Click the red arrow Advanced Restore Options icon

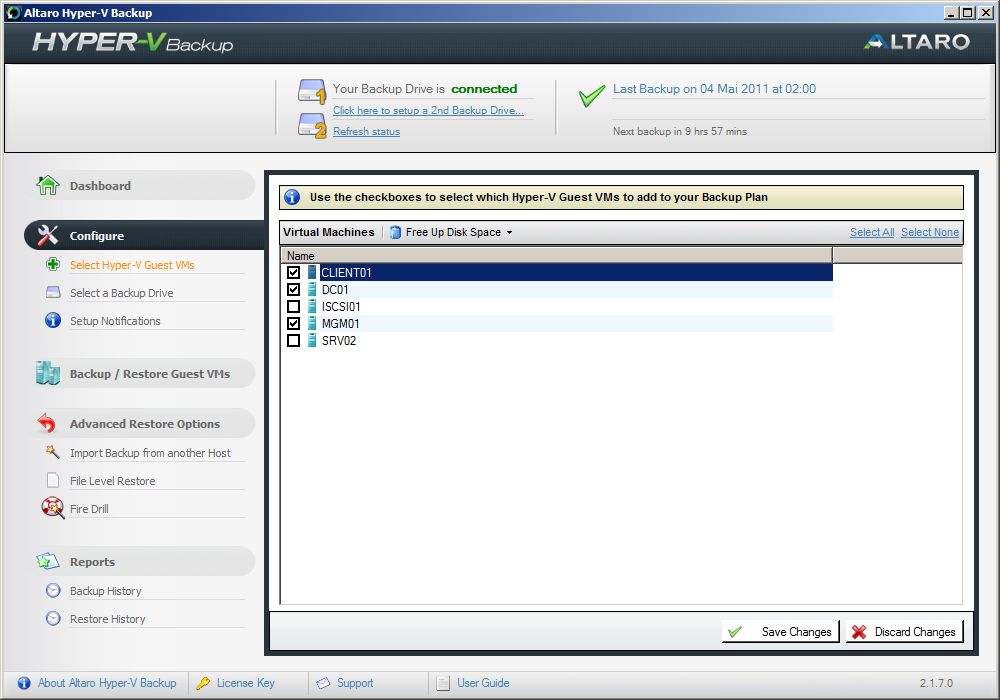click(47, 423)
